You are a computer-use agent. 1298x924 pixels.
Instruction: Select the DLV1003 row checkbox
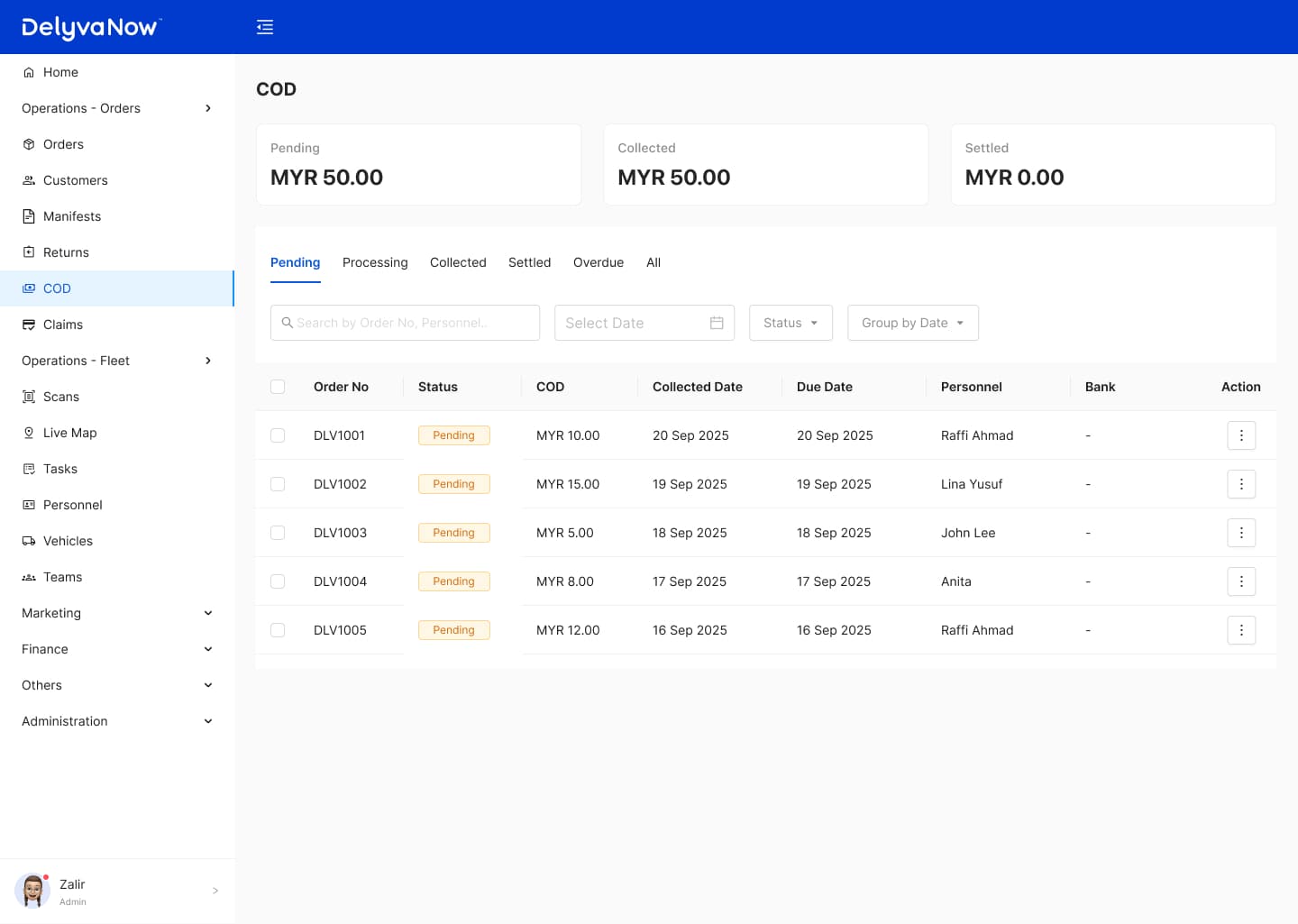tap(278, 533)
